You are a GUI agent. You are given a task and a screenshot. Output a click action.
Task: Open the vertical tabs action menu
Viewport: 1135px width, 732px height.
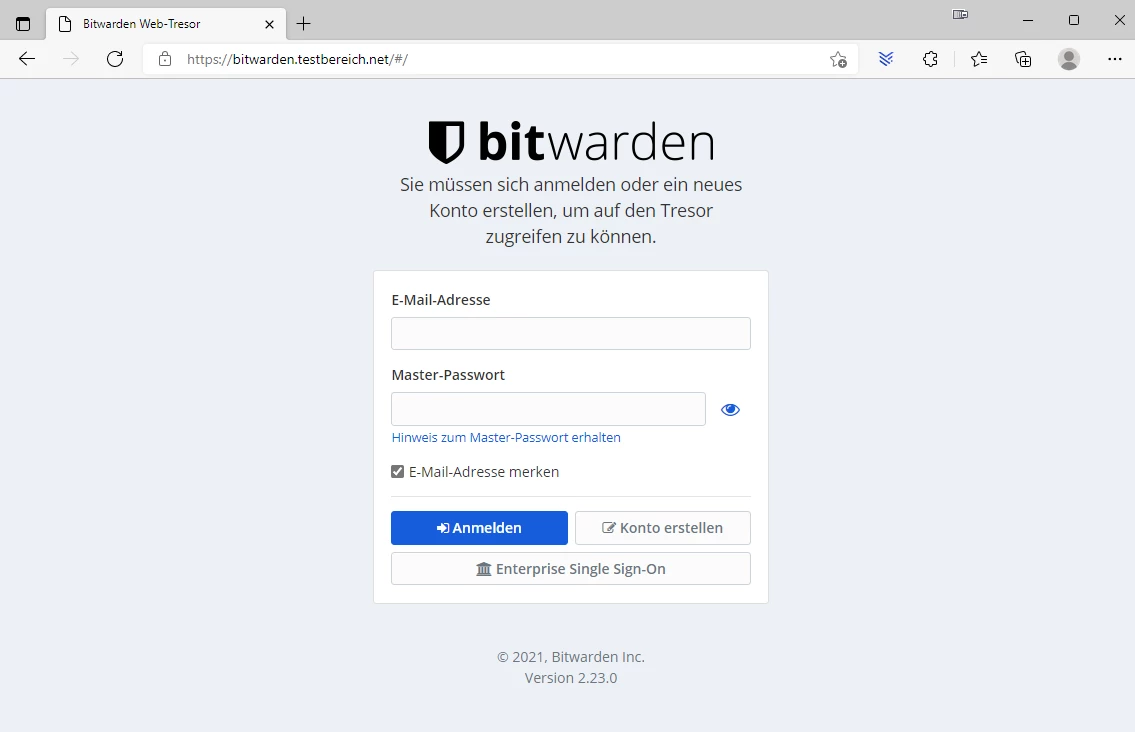23,24
